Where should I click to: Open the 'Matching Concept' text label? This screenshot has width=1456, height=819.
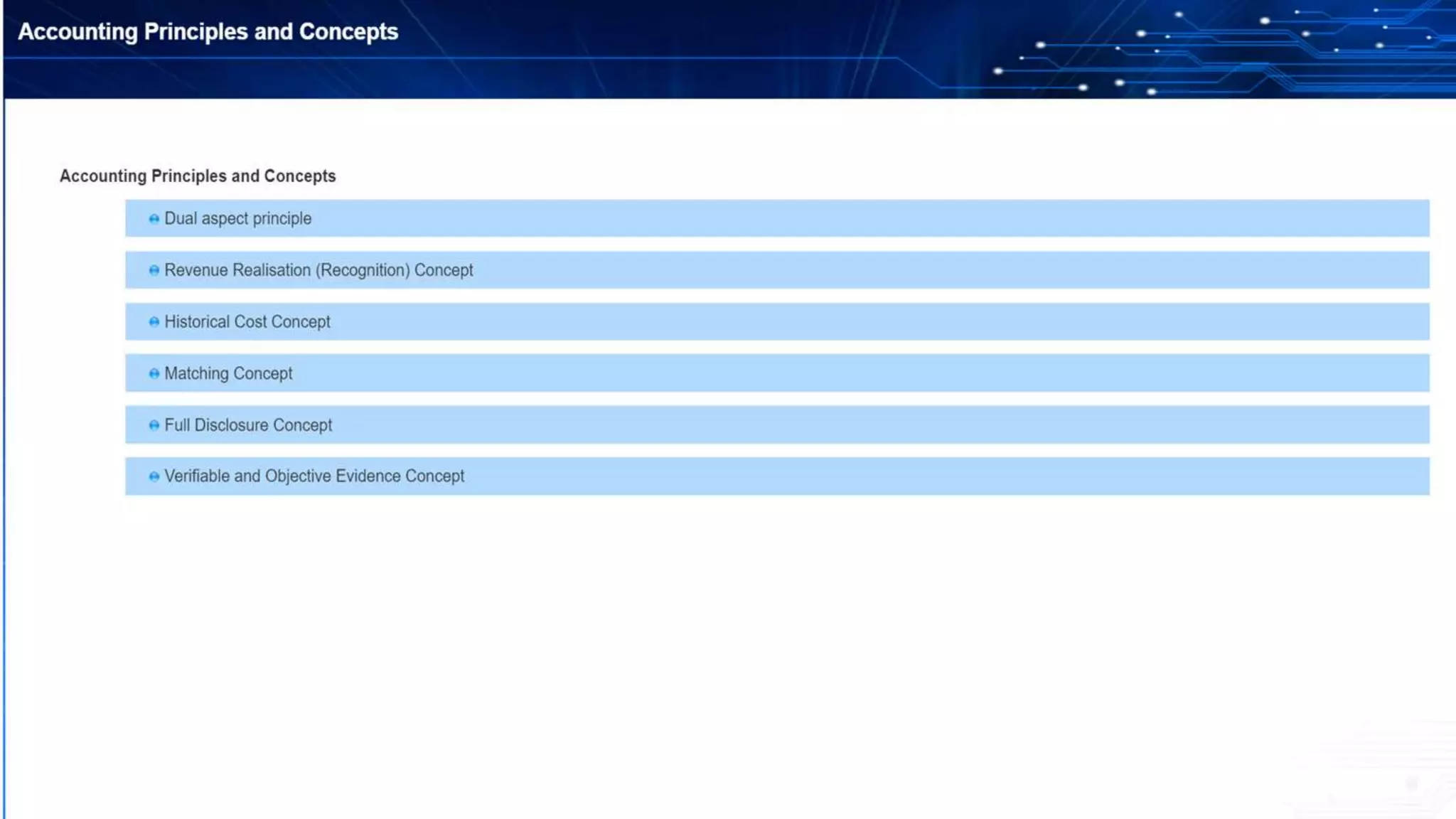point(228,373)
